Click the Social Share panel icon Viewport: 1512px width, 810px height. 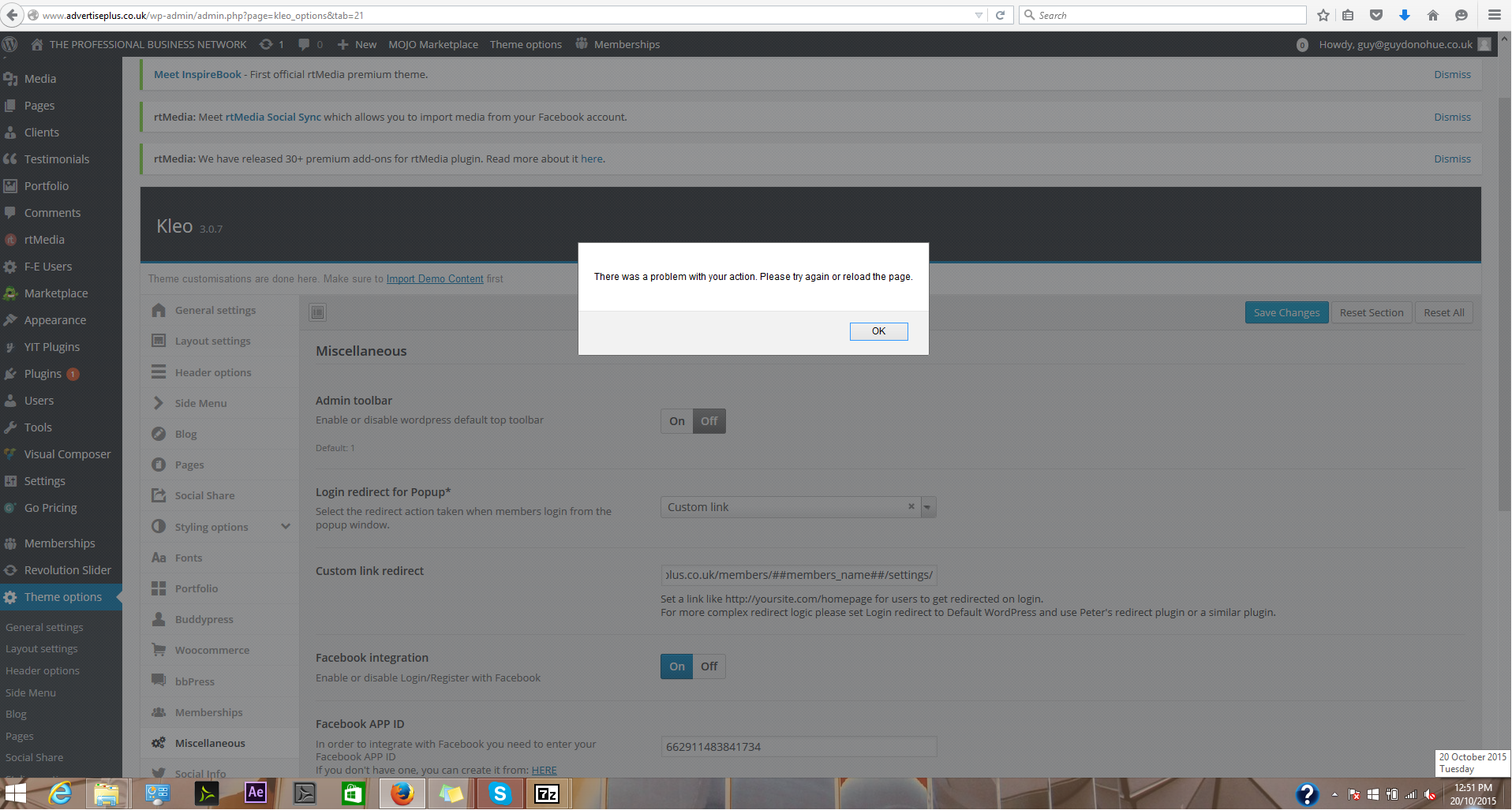point(159,495)
